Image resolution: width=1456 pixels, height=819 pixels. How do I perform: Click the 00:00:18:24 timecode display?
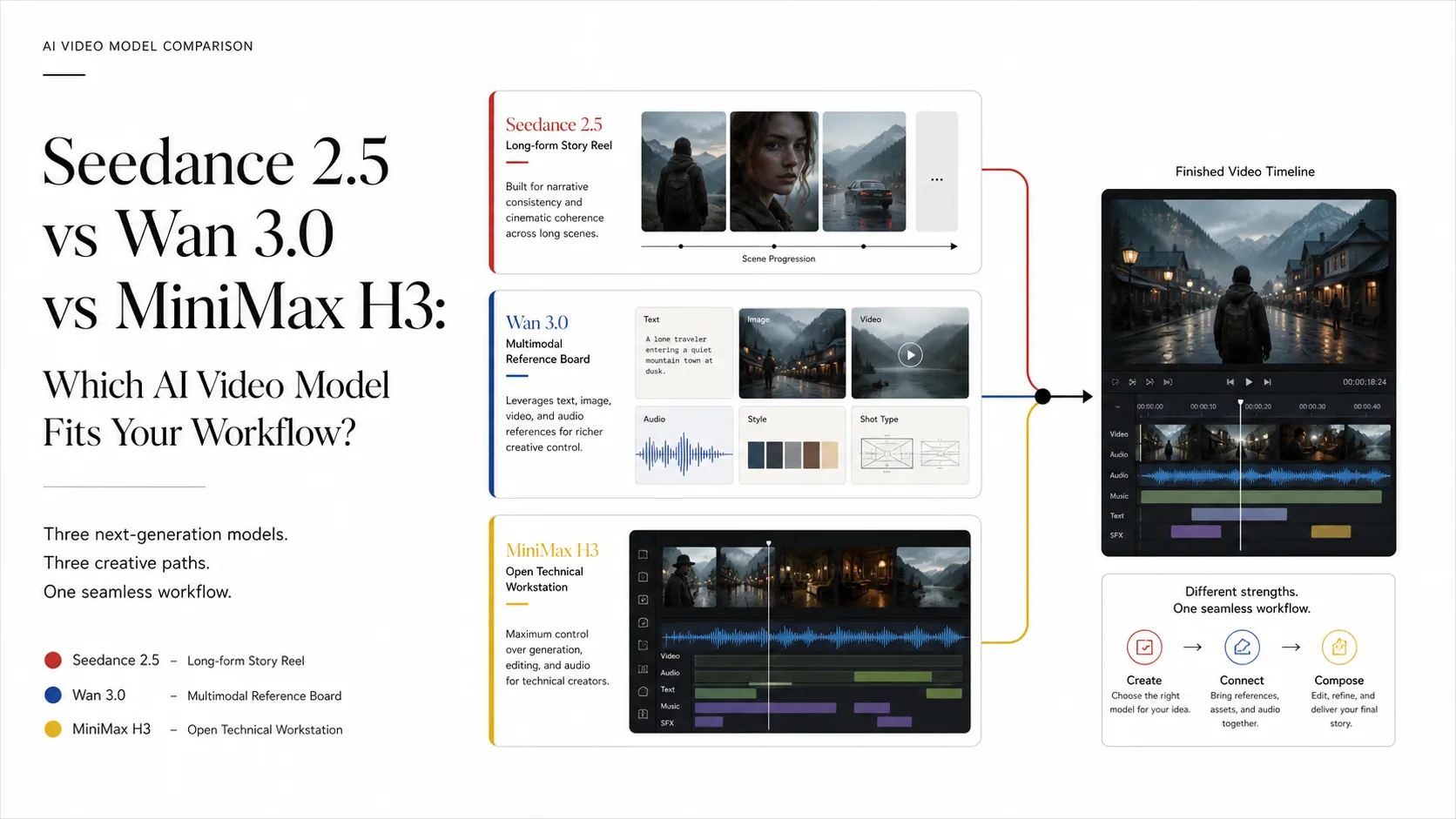click(1365, 382)
